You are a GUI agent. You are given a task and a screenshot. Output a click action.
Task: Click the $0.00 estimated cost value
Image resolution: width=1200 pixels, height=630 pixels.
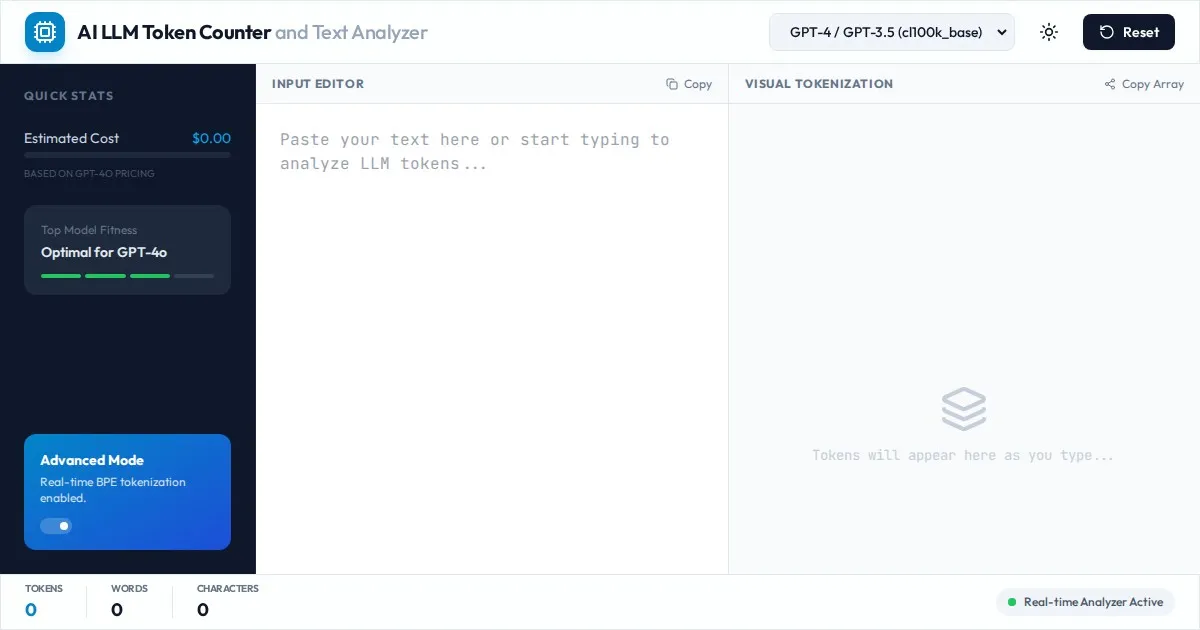(211, 138)
